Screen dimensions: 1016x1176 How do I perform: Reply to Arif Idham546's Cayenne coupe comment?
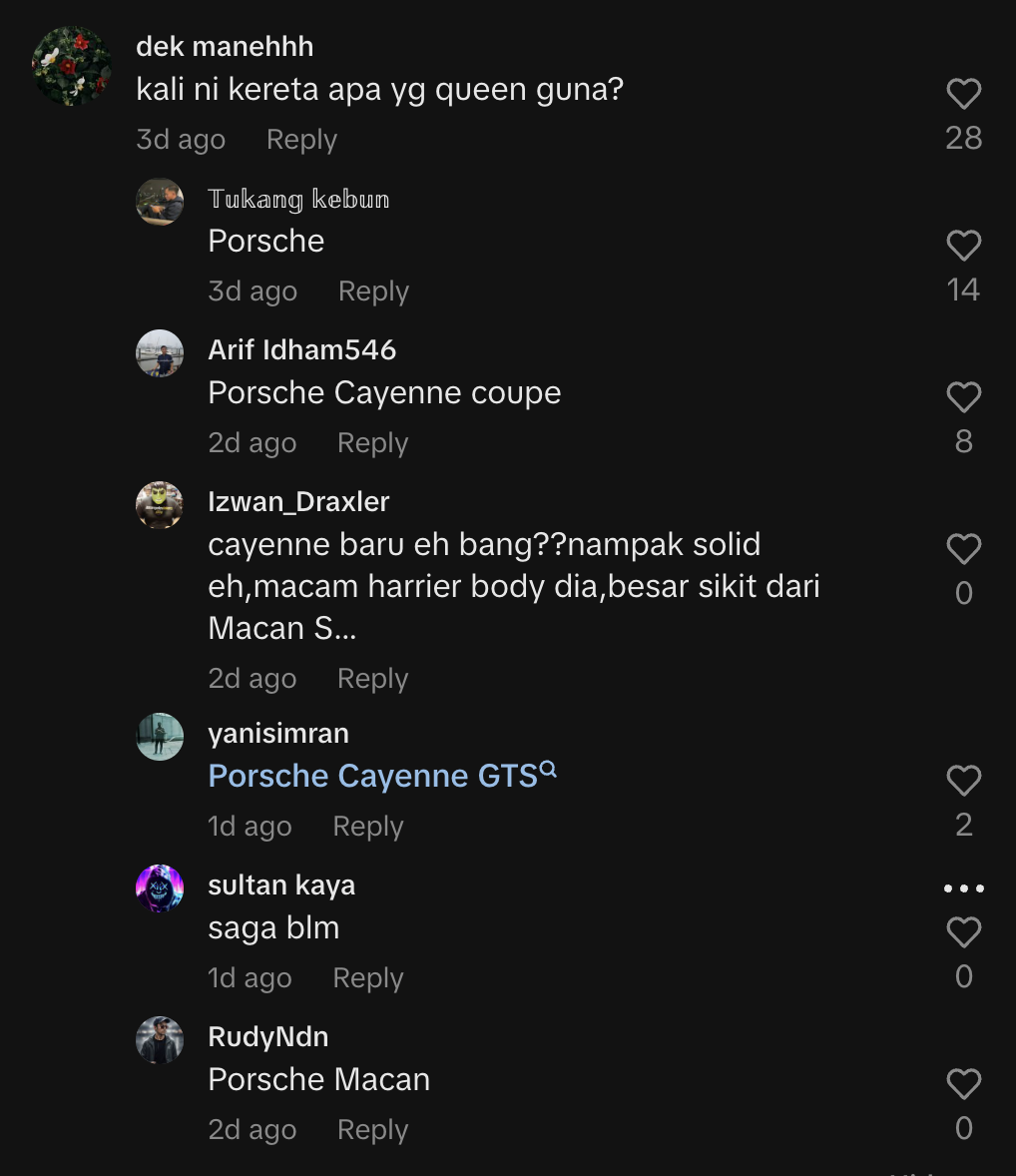pyautogui.click(x=372, y=443)
